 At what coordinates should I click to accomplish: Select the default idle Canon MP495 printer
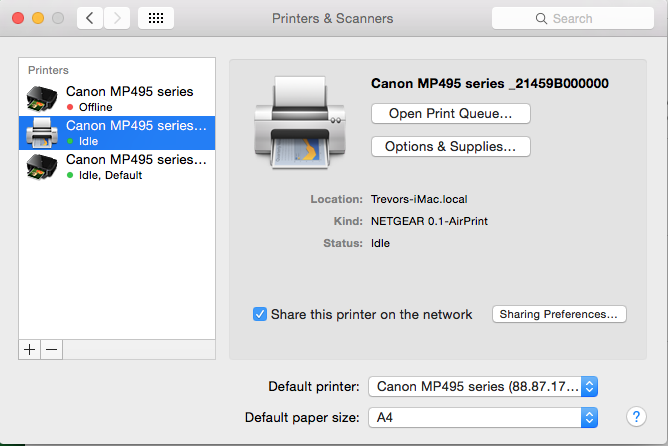tap(118, 166)
